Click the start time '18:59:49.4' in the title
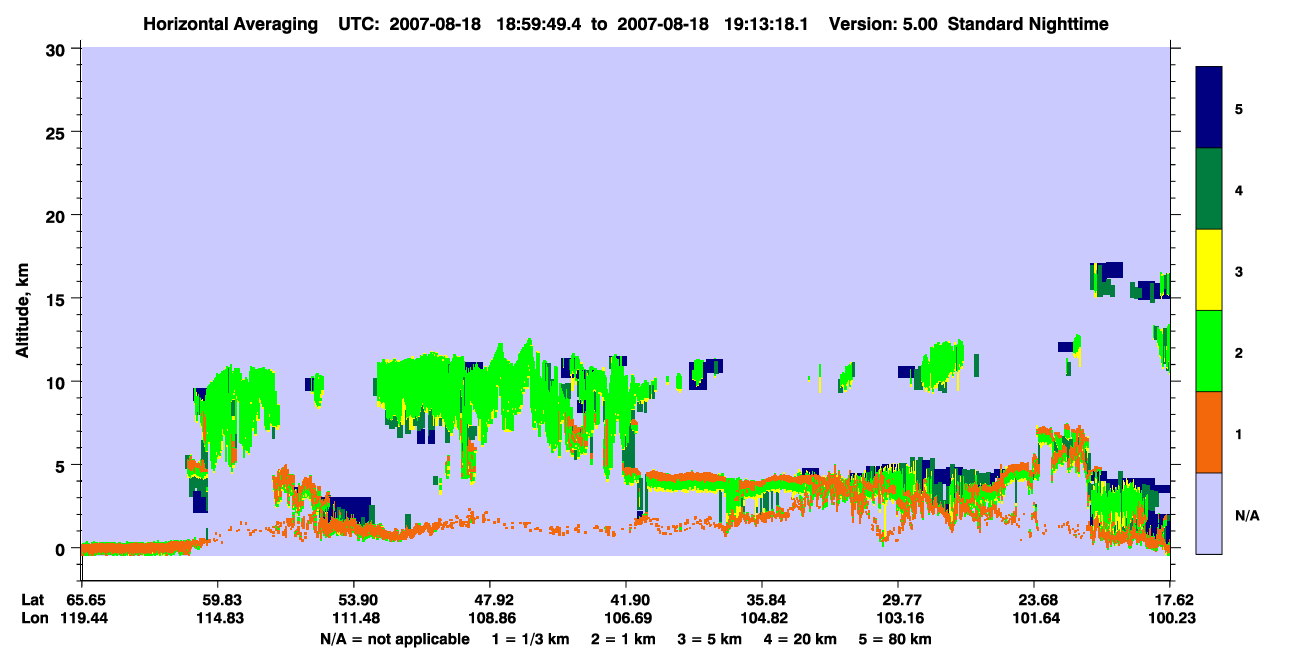Viewport: 1300px width, 667px height. (537, 23)
